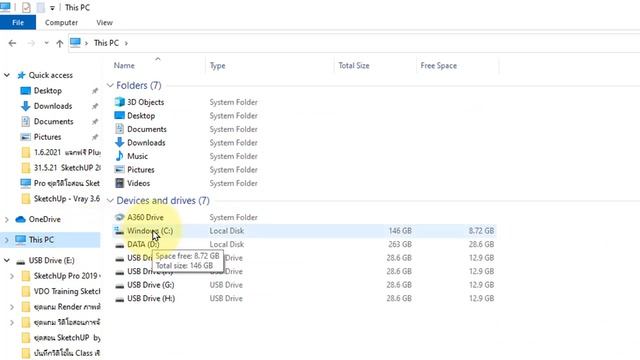This screenshot has width=640, height=360.
Task: Select the USB Drive (G:) icon
Action: coord(120,285)
